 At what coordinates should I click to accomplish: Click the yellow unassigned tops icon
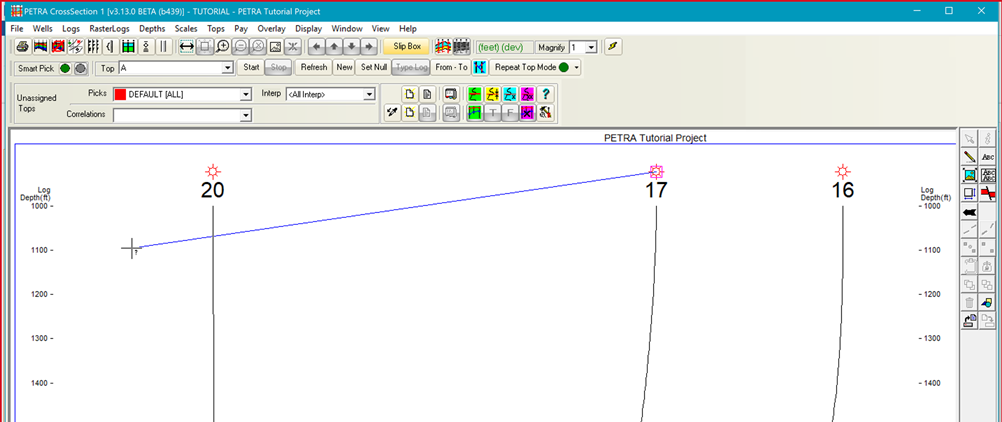tap(492, 94)
